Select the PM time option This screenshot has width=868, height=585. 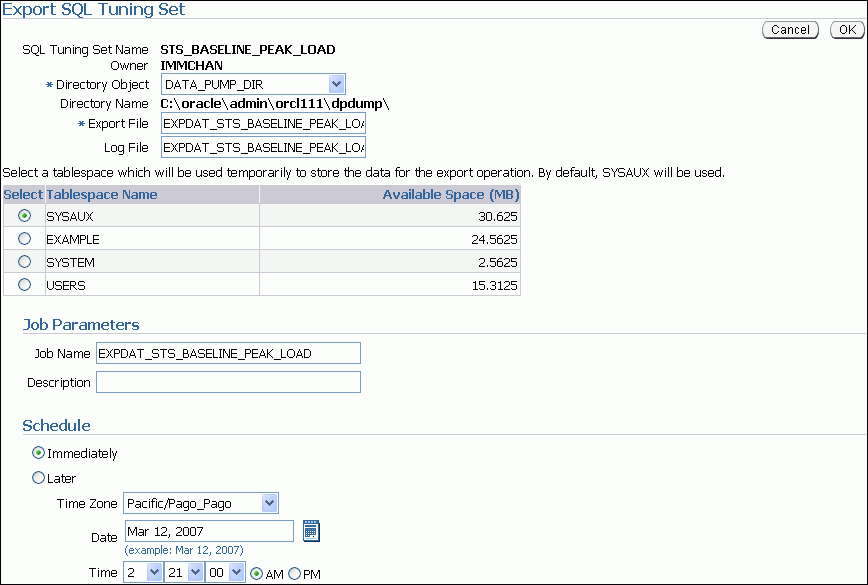point(295,572)
